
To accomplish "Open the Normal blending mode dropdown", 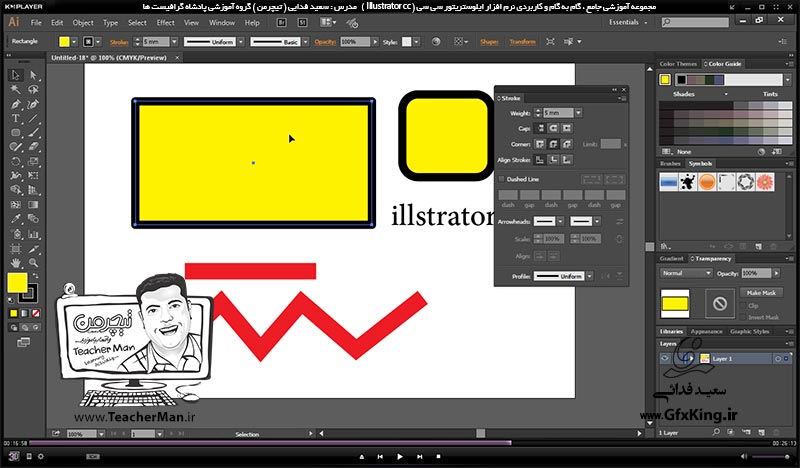I will pos(686,274).
